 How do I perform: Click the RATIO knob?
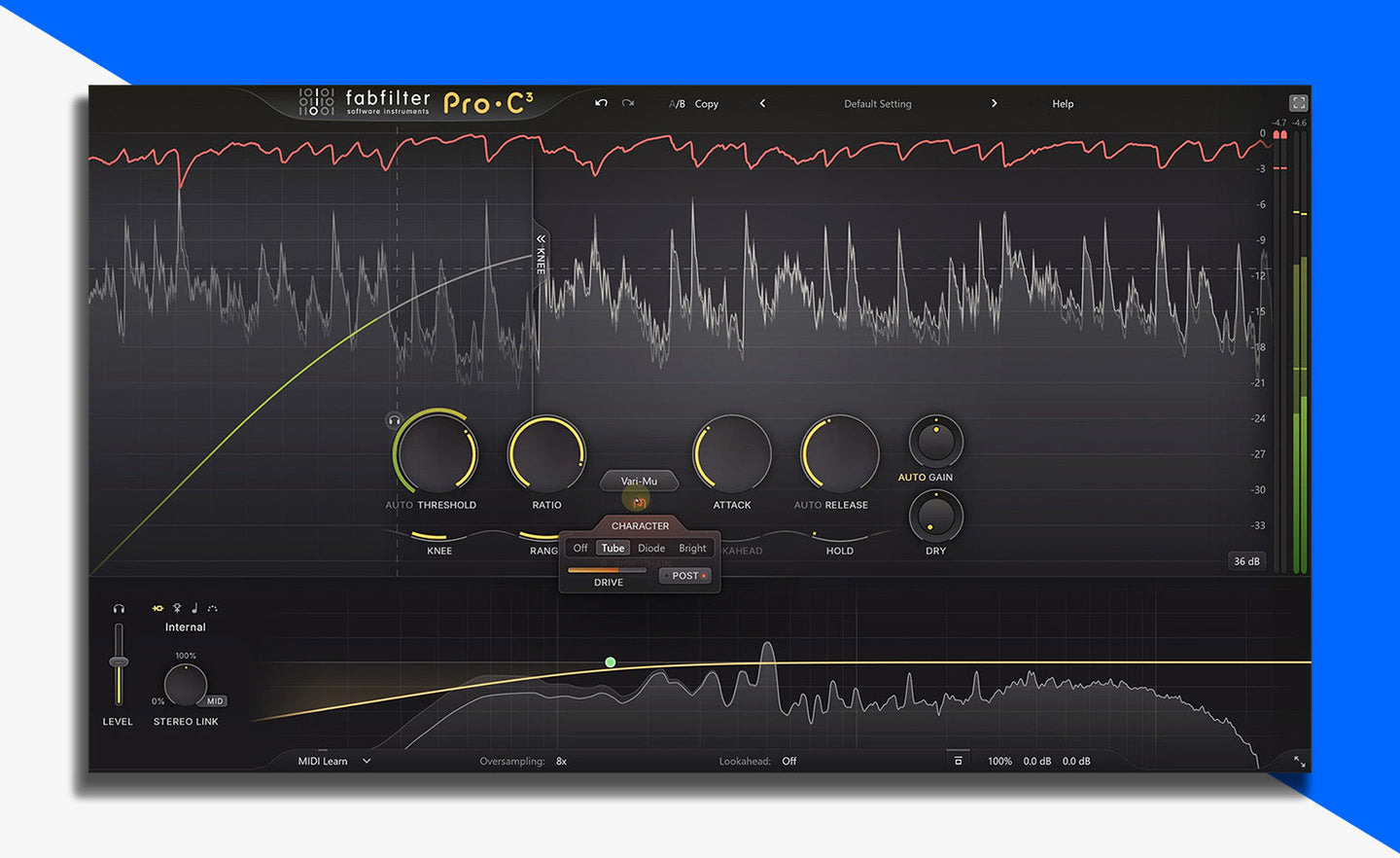coord(546,454)
